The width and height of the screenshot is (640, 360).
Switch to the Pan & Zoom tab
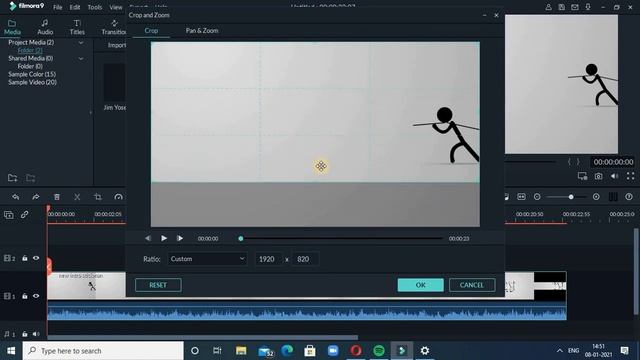[x=202, y=31]
